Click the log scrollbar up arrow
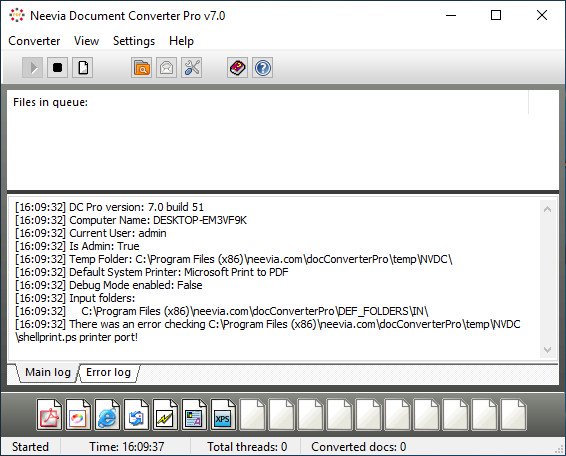 click(548, 209)
